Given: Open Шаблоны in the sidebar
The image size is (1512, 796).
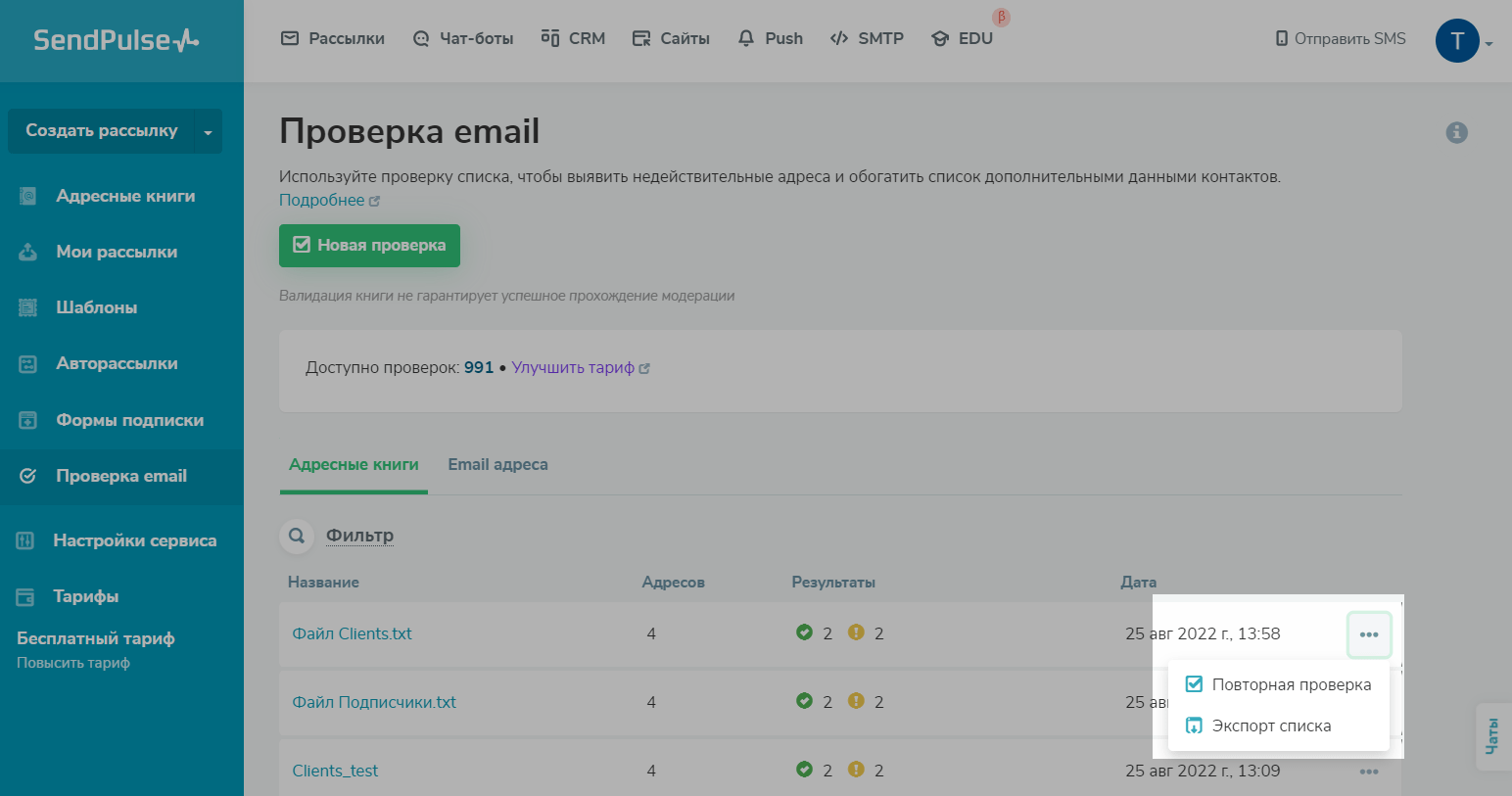Looking at the screenshot, I should pos(96,307).
